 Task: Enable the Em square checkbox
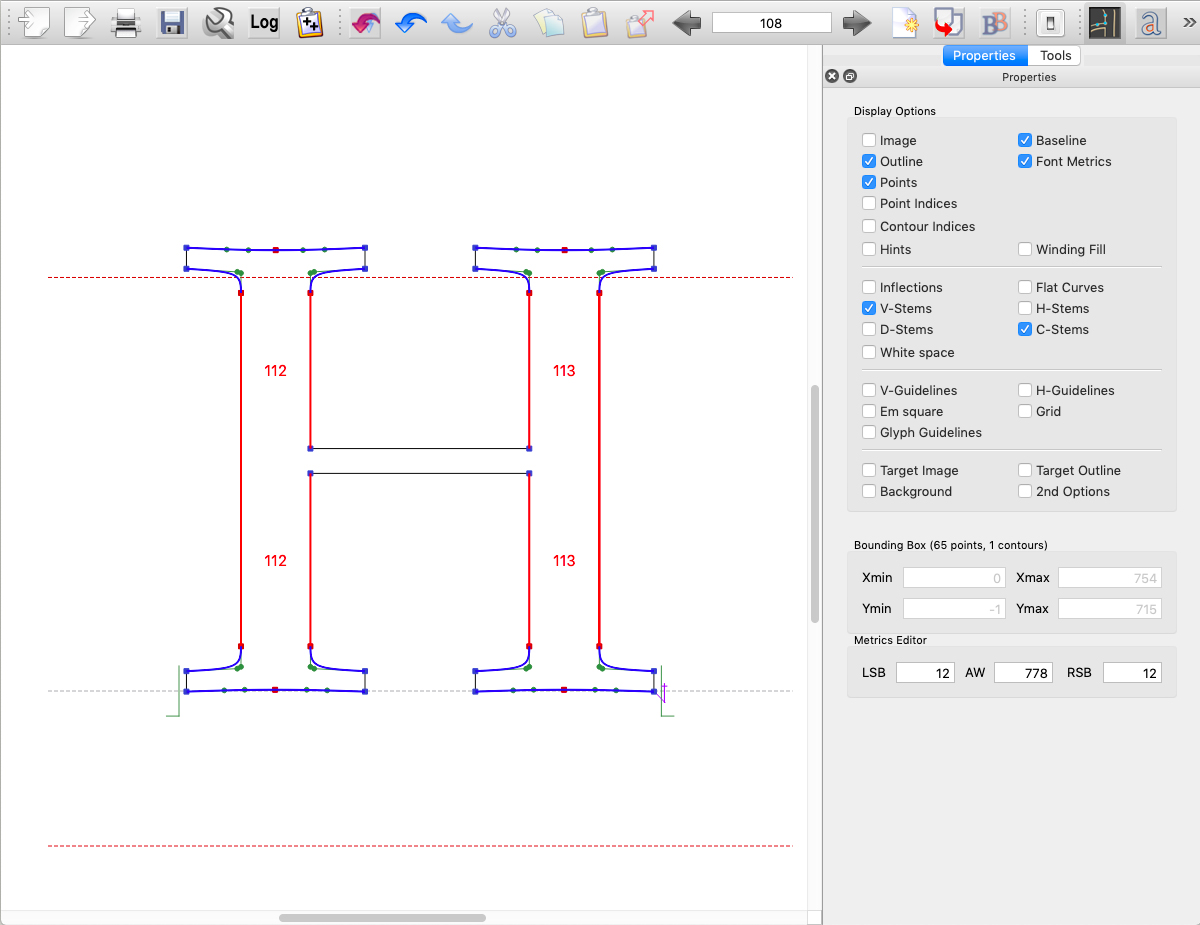[869, 412]
